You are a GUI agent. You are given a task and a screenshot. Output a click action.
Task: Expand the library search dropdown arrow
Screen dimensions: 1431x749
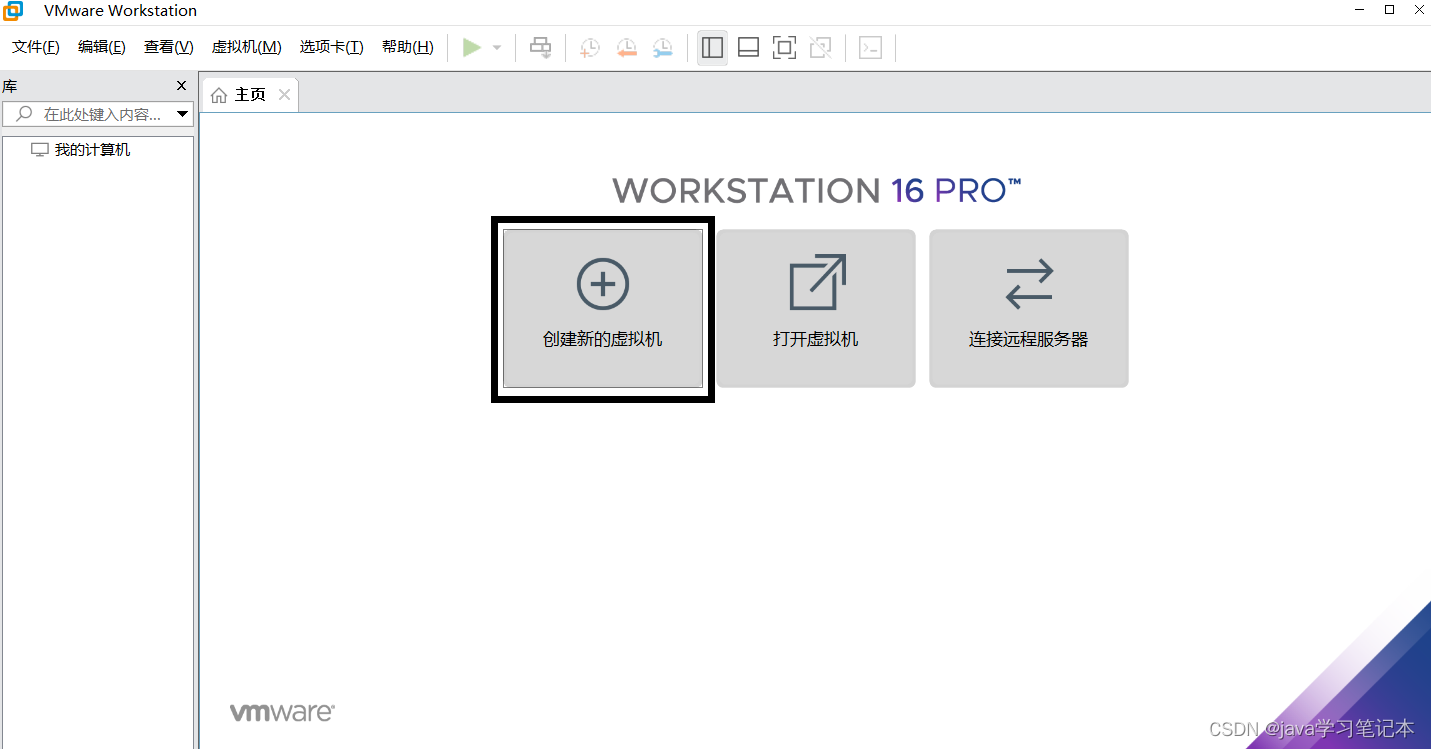point(182,114)
